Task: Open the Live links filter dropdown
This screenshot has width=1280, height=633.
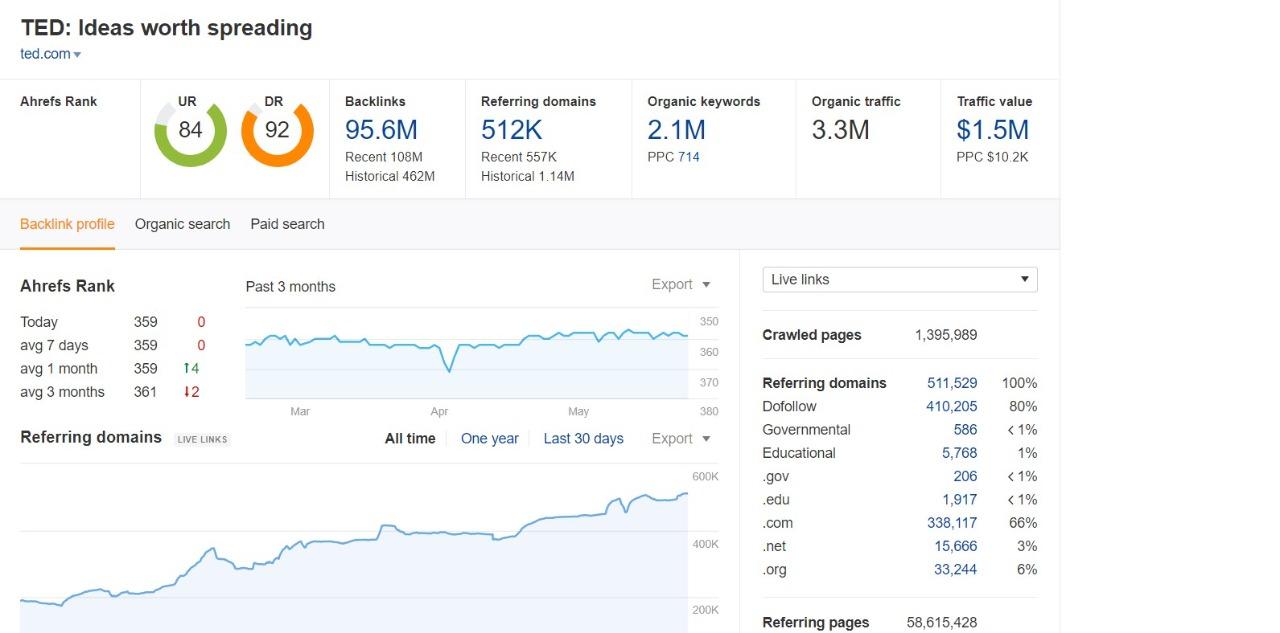Action: pos(897,279)
